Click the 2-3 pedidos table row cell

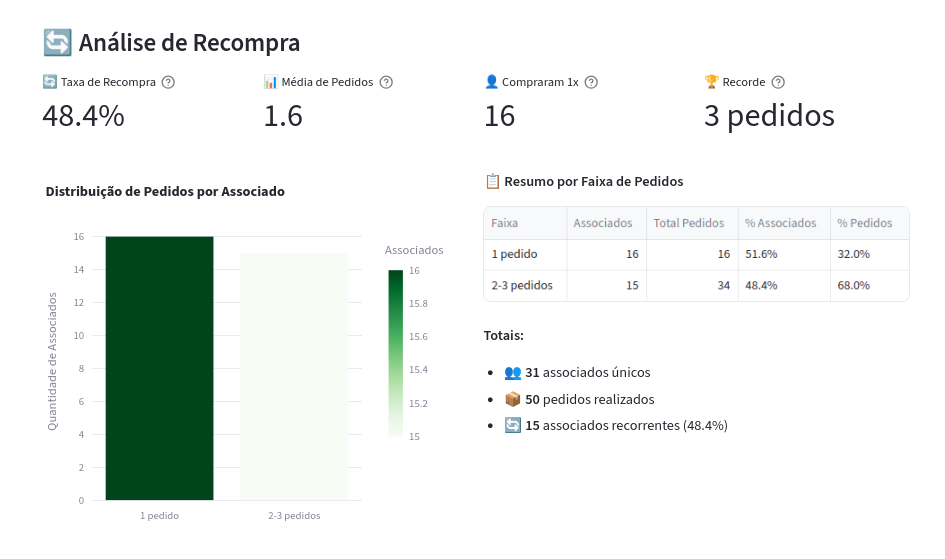(x=522, y=285)
